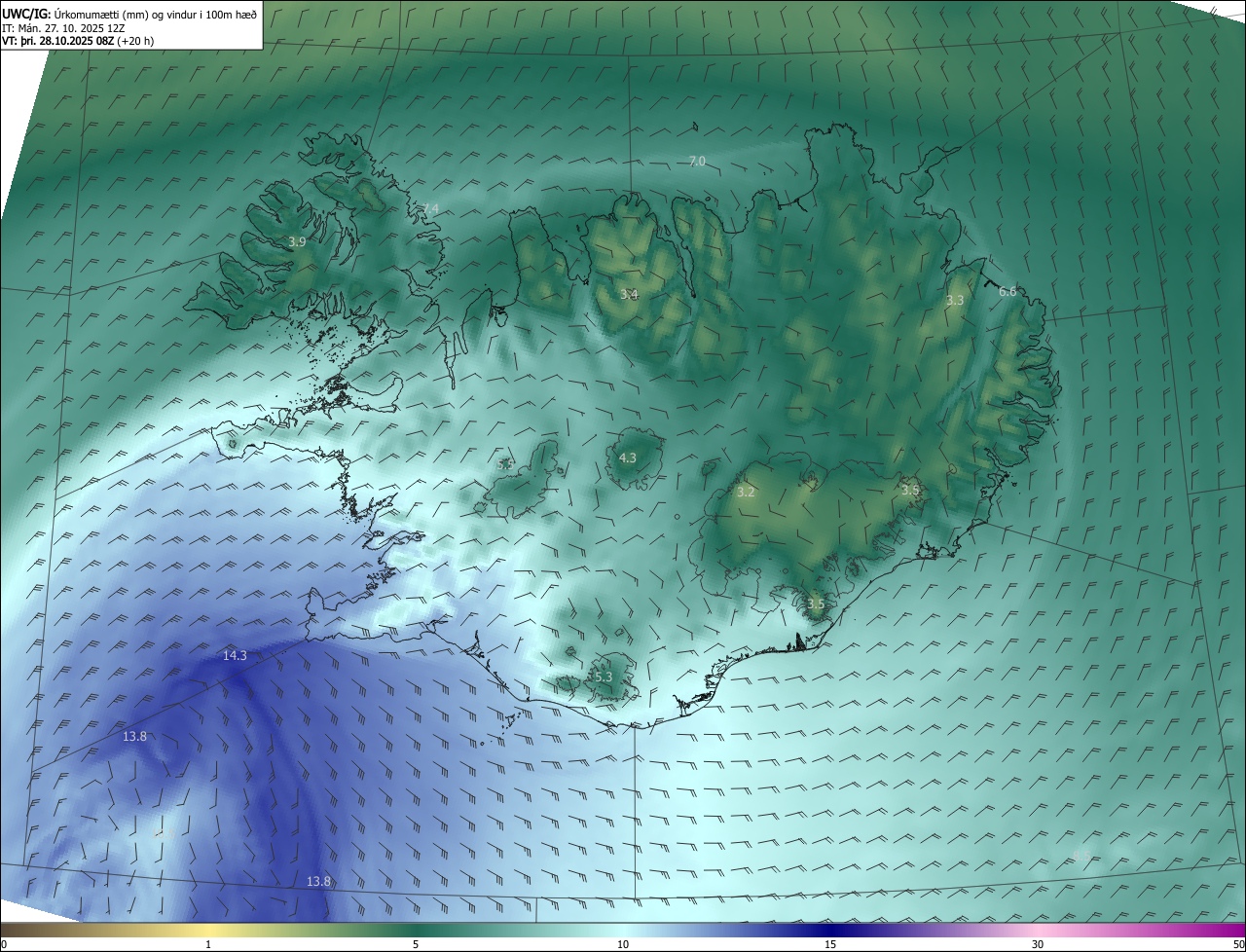The width and height of the screenshot is (1246, 952).
Task: Select the 3.2 value on Vatnajökull
Action: pos(746,493)
